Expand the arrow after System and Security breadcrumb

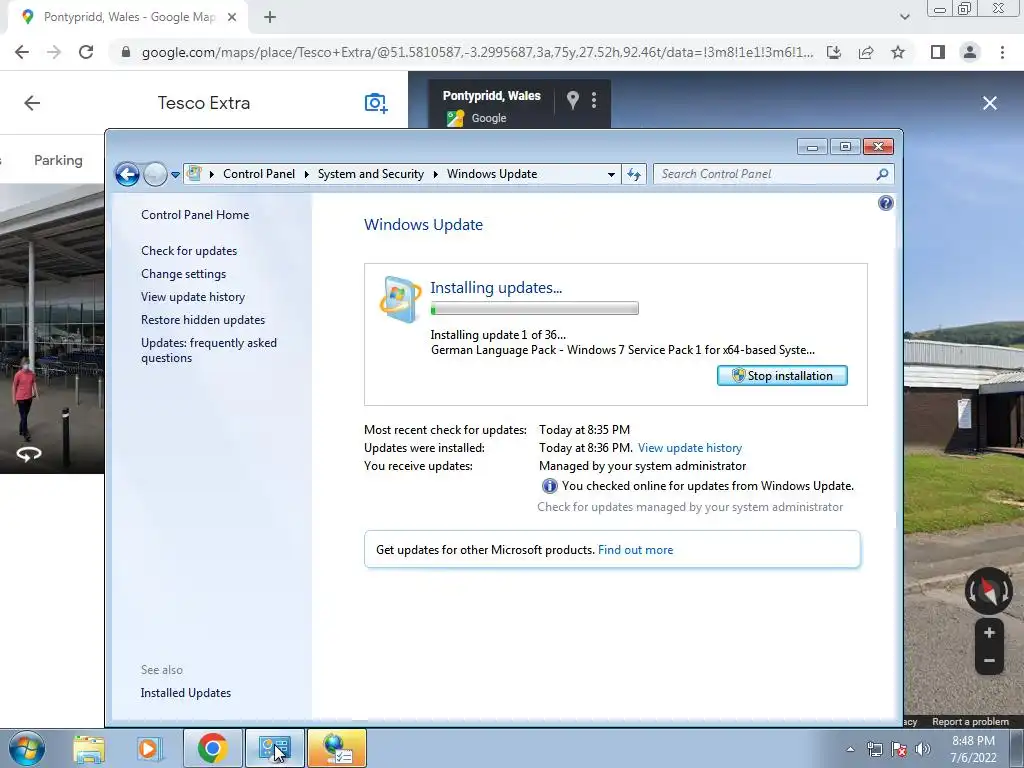click(x=436, y=174)
